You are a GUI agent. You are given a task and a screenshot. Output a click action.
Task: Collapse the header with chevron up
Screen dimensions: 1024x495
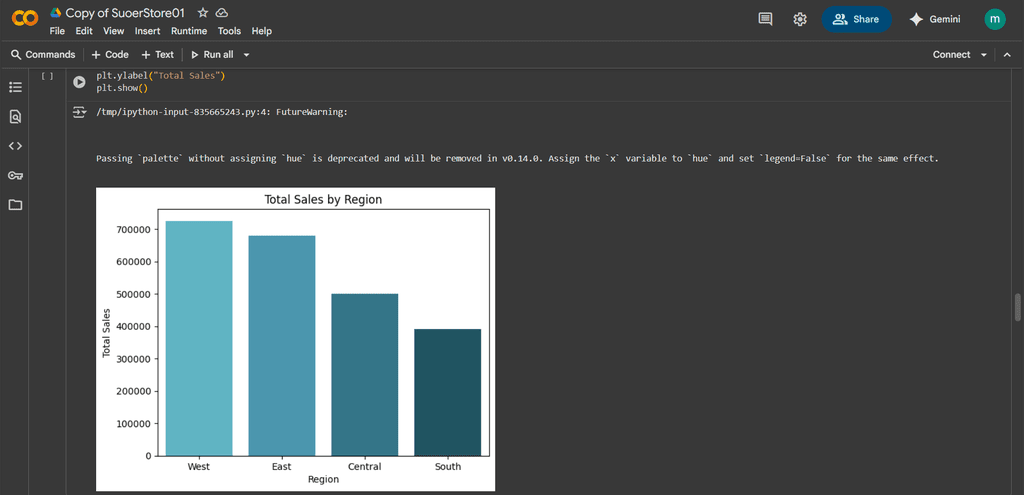(1007, 55)
